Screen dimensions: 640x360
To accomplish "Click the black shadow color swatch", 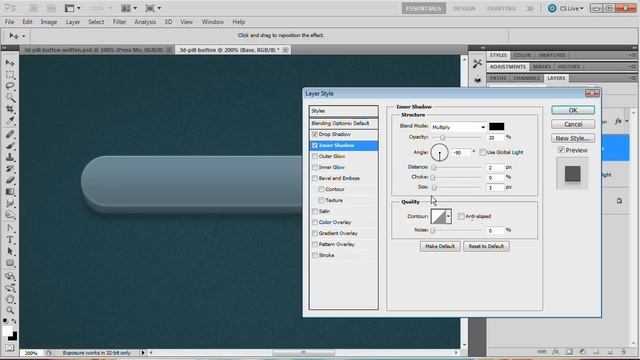I will (496, 127).
